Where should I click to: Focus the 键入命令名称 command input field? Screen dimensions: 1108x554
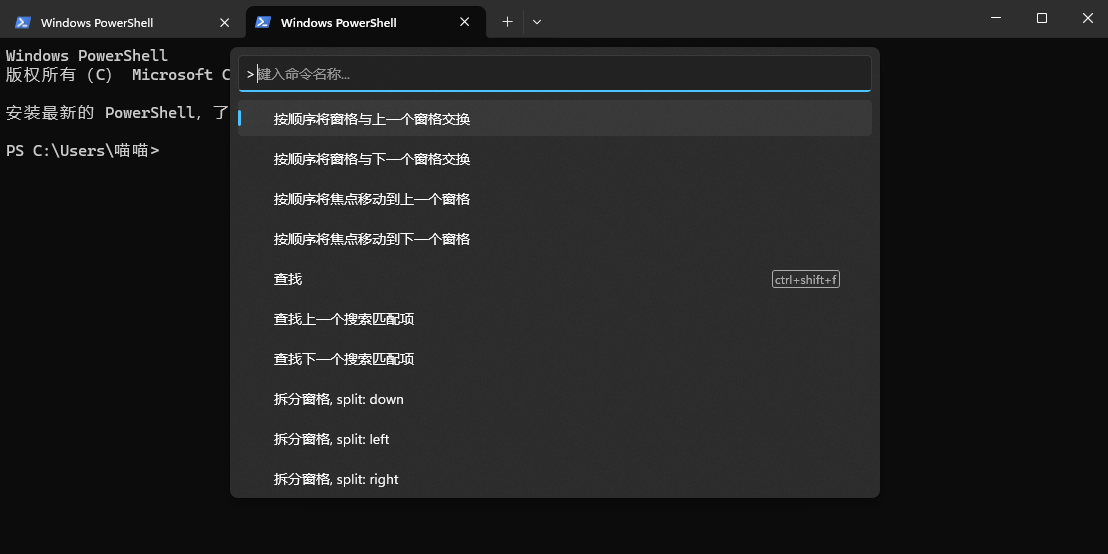(555, 73)
